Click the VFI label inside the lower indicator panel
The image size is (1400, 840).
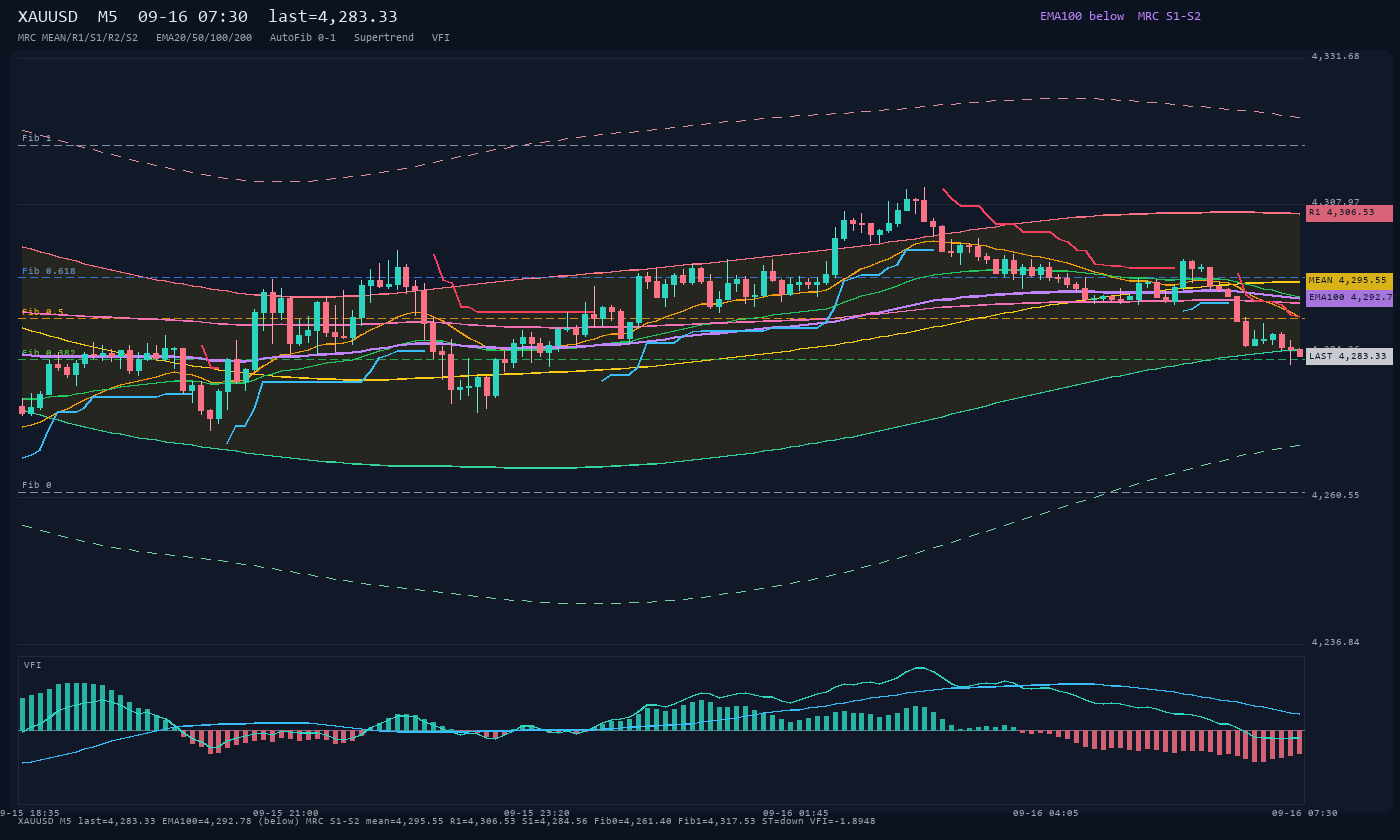33,665
